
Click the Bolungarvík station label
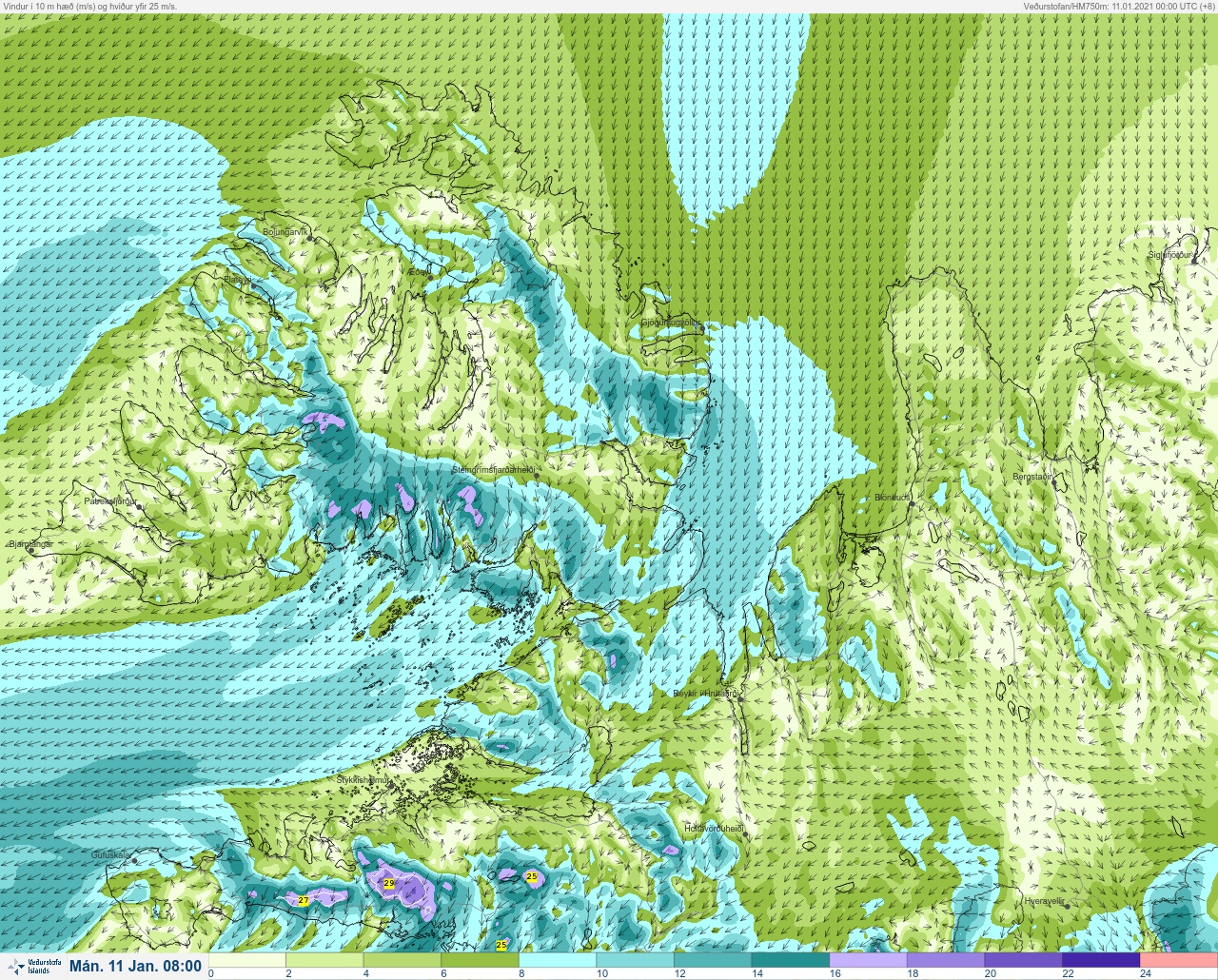[286, 231]
